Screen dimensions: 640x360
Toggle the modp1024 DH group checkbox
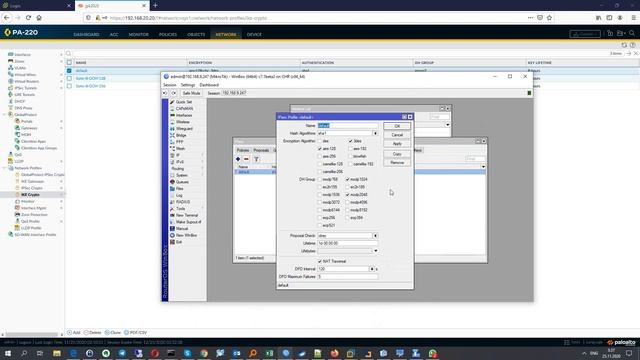point(348,179)
